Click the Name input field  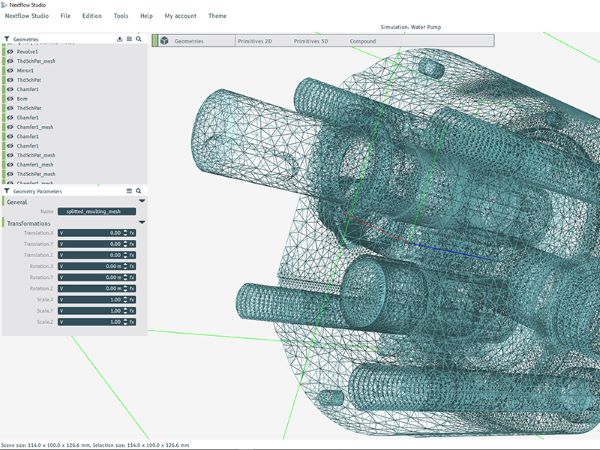[x=96, y=212]
